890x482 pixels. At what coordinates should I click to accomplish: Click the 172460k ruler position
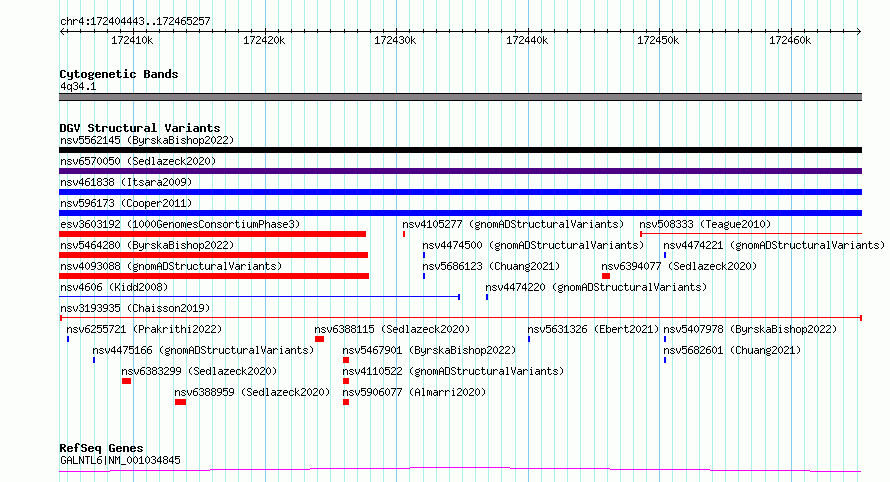(x=790, y=40)
